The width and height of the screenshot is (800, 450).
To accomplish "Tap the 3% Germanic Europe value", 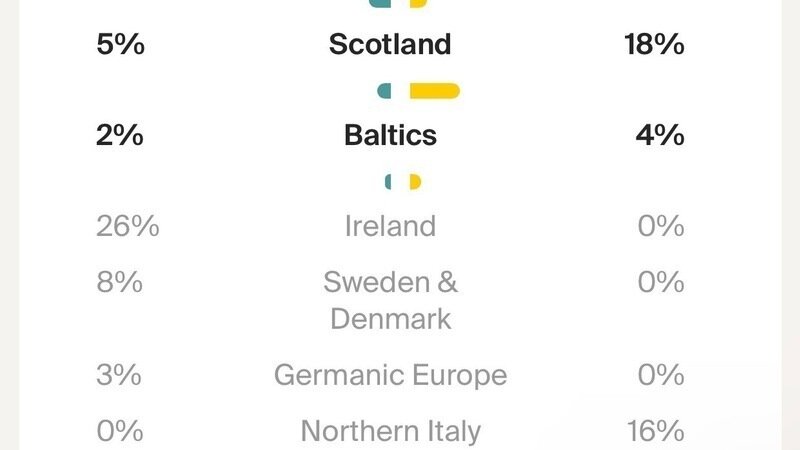I will click(119, 376).
